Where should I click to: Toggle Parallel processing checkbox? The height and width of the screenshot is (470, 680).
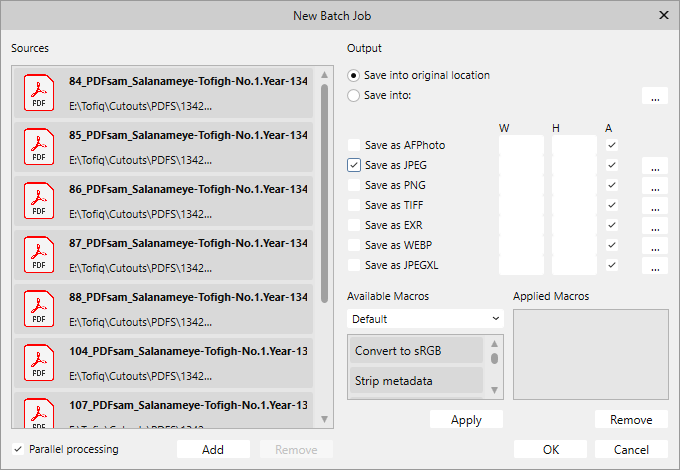pyautogui.click(x=19, y=449)
